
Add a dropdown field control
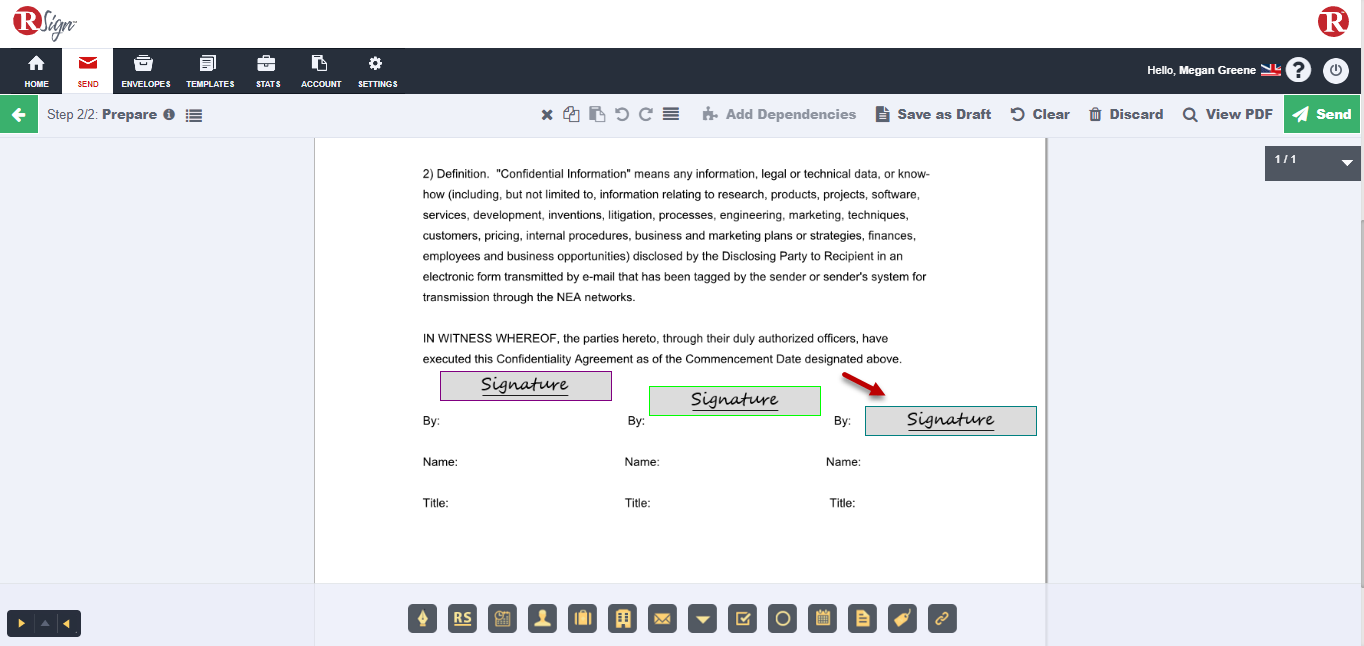coord(703,619)
